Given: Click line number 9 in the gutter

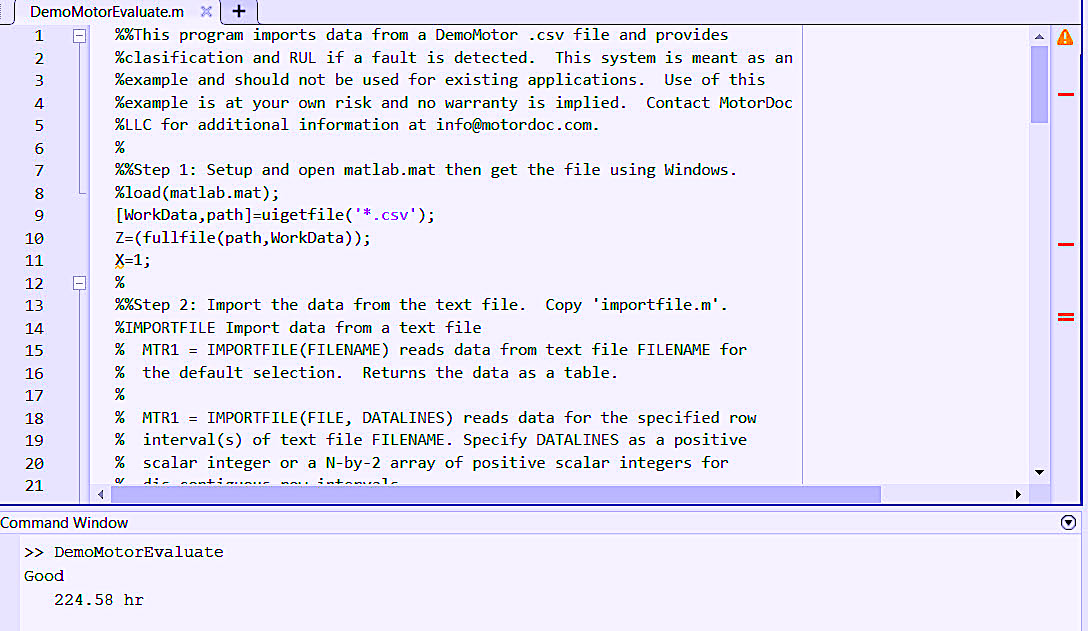Looking at the screenshot, I should coord(39,215).
